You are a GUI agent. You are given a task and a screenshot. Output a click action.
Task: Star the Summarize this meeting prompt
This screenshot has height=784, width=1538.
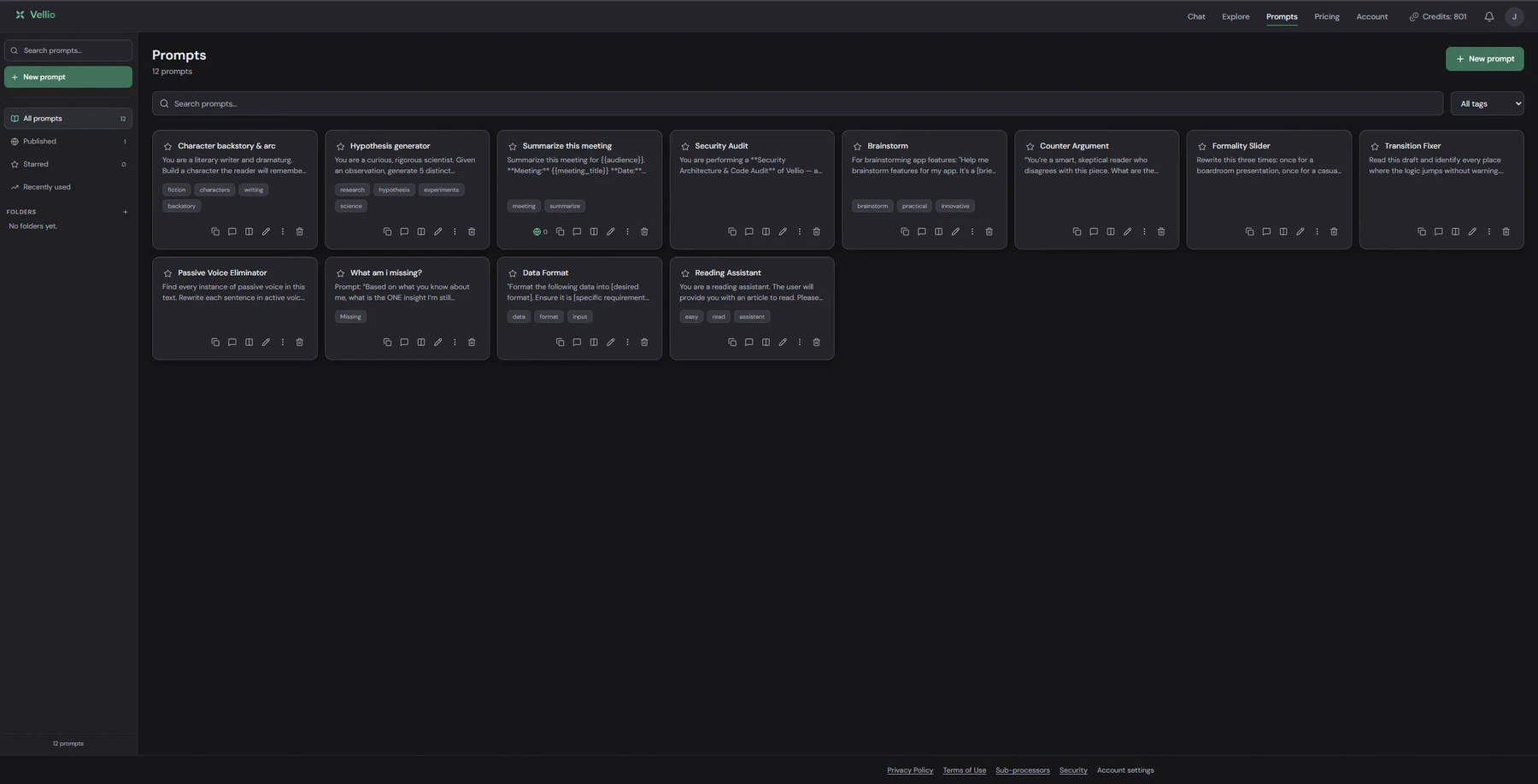tap(513, 146)
